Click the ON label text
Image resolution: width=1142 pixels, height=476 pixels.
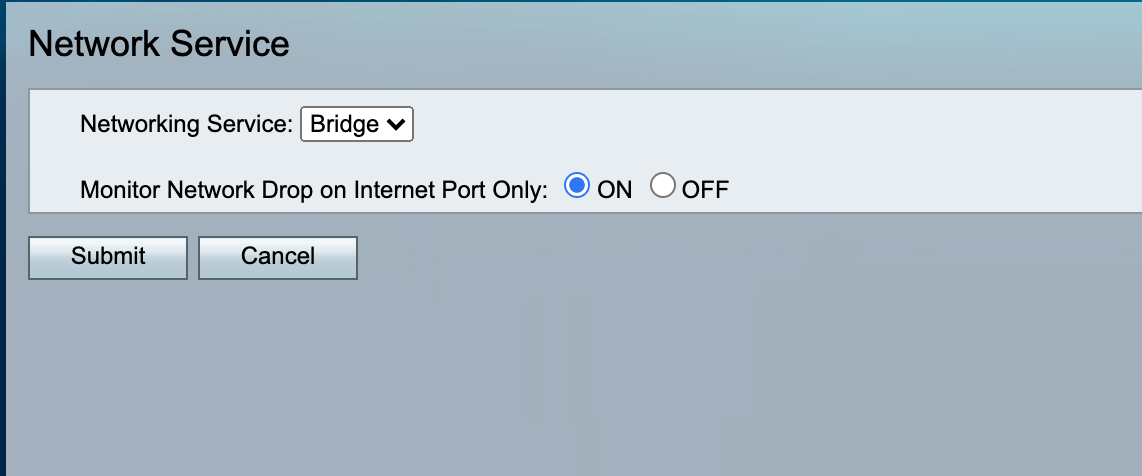[615, 190]
